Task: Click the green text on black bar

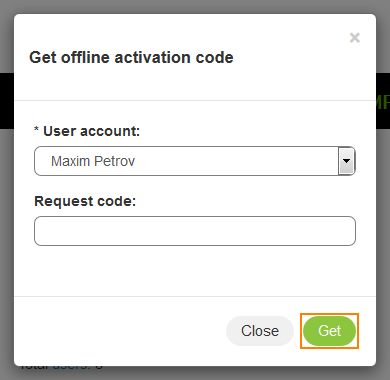Action: pyautogui.click(x=383, y=102)
